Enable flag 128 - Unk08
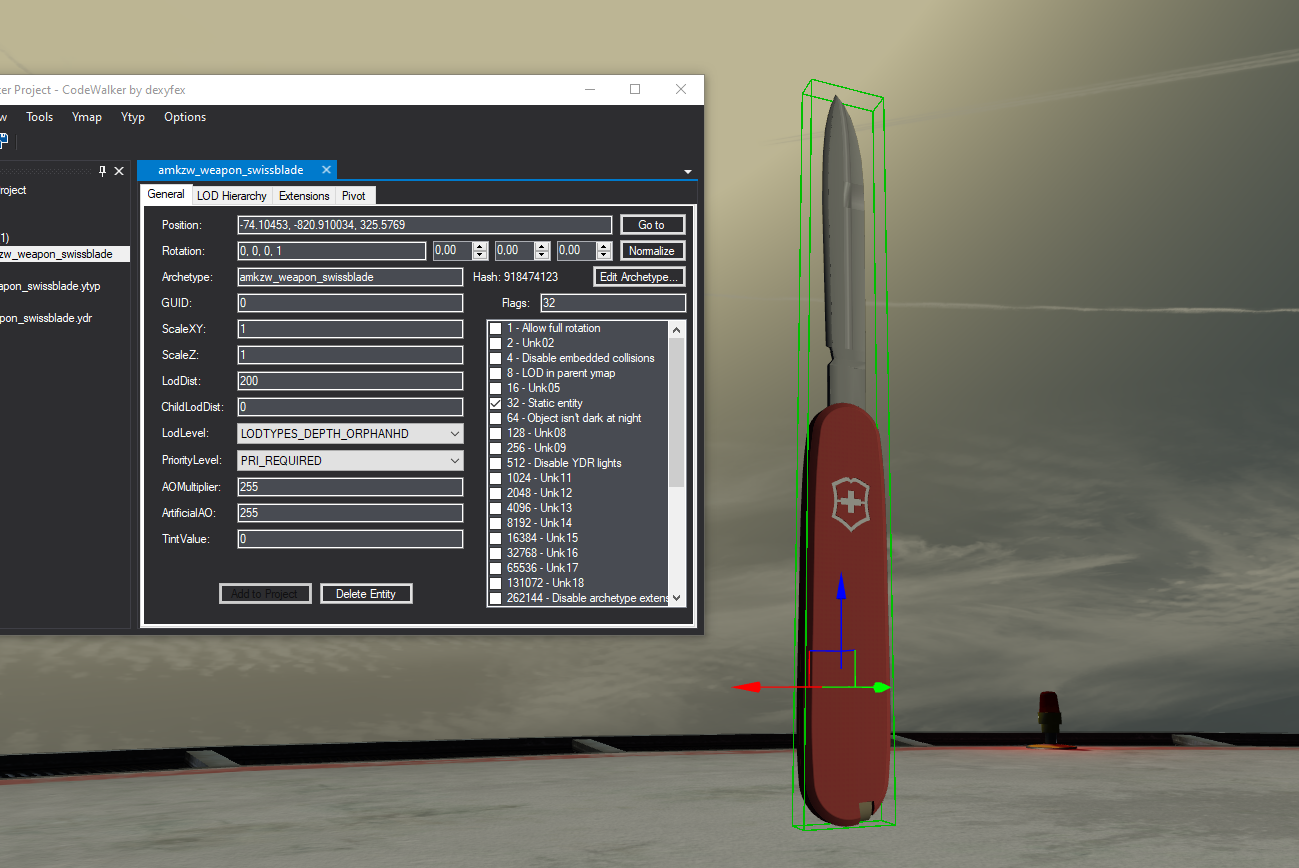Screen dimensions: 1299x868 [x=495, y=433]
